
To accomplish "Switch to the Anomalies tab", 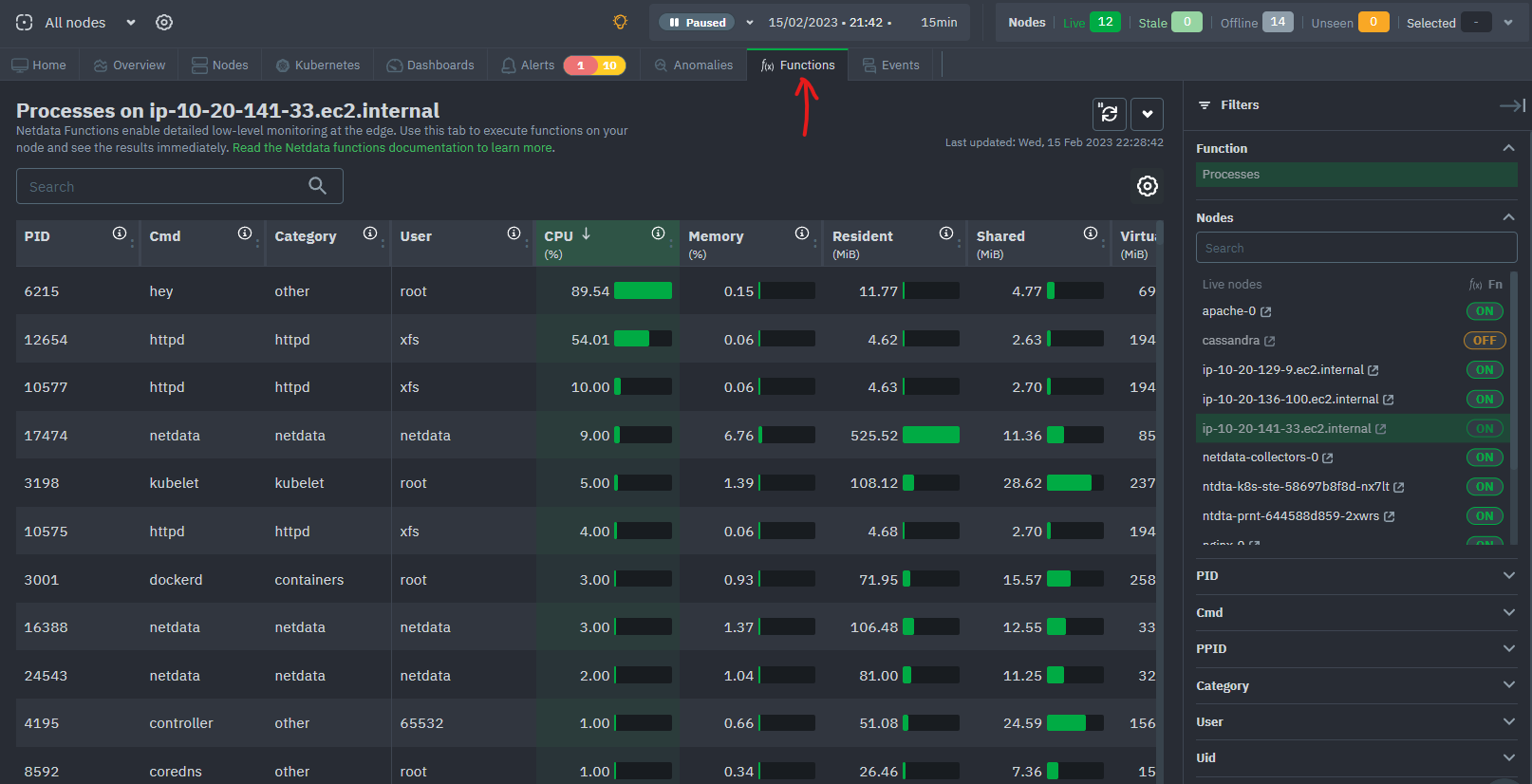I will pos(694,65).
